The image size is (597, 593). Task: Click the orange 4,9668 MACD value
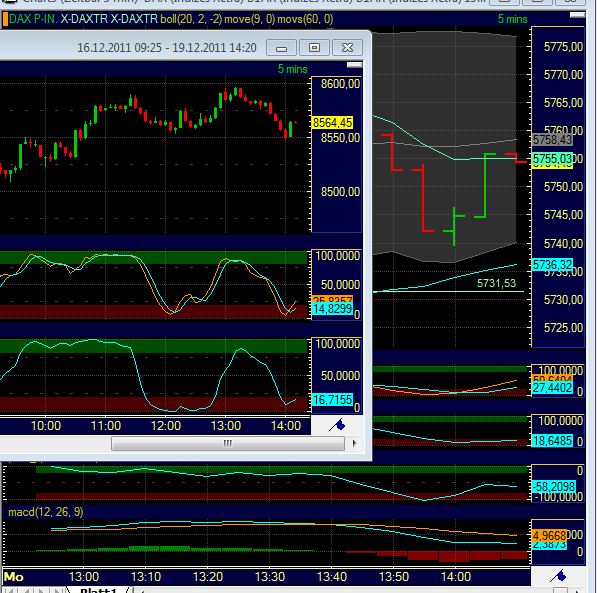(x=549, y=535)
